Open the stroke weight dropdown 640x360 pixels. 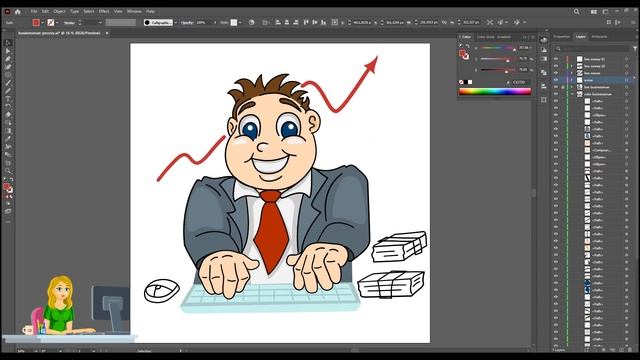100,22
